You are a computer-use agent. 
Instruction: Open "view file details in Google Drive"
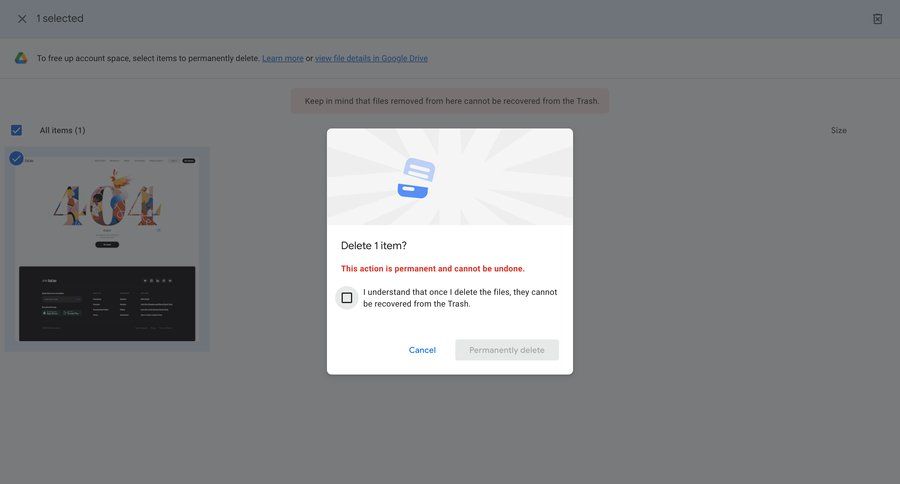(x=371, y=59)
